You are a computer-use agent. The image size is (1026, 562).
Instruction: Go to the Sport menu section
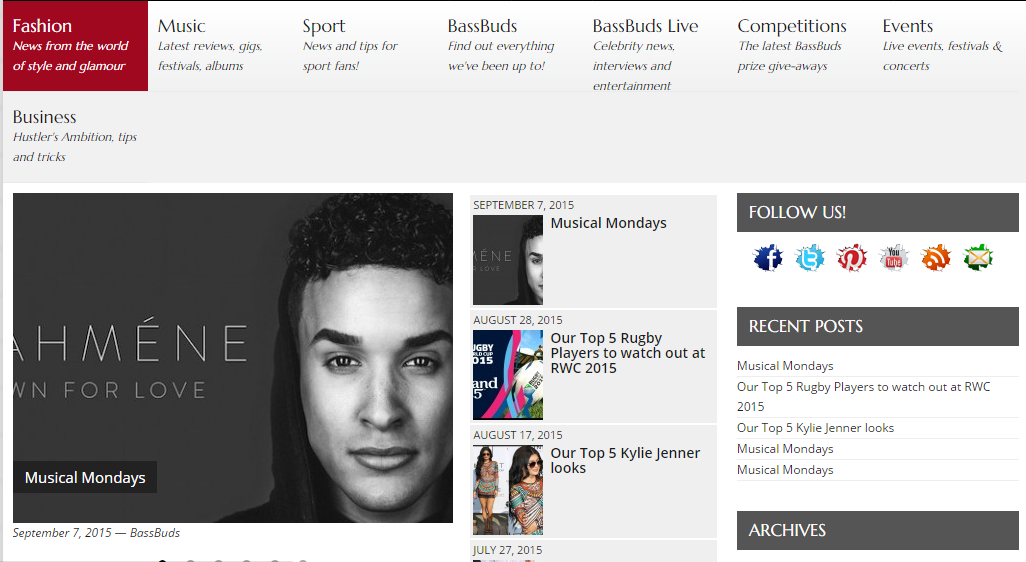[365, 46]
